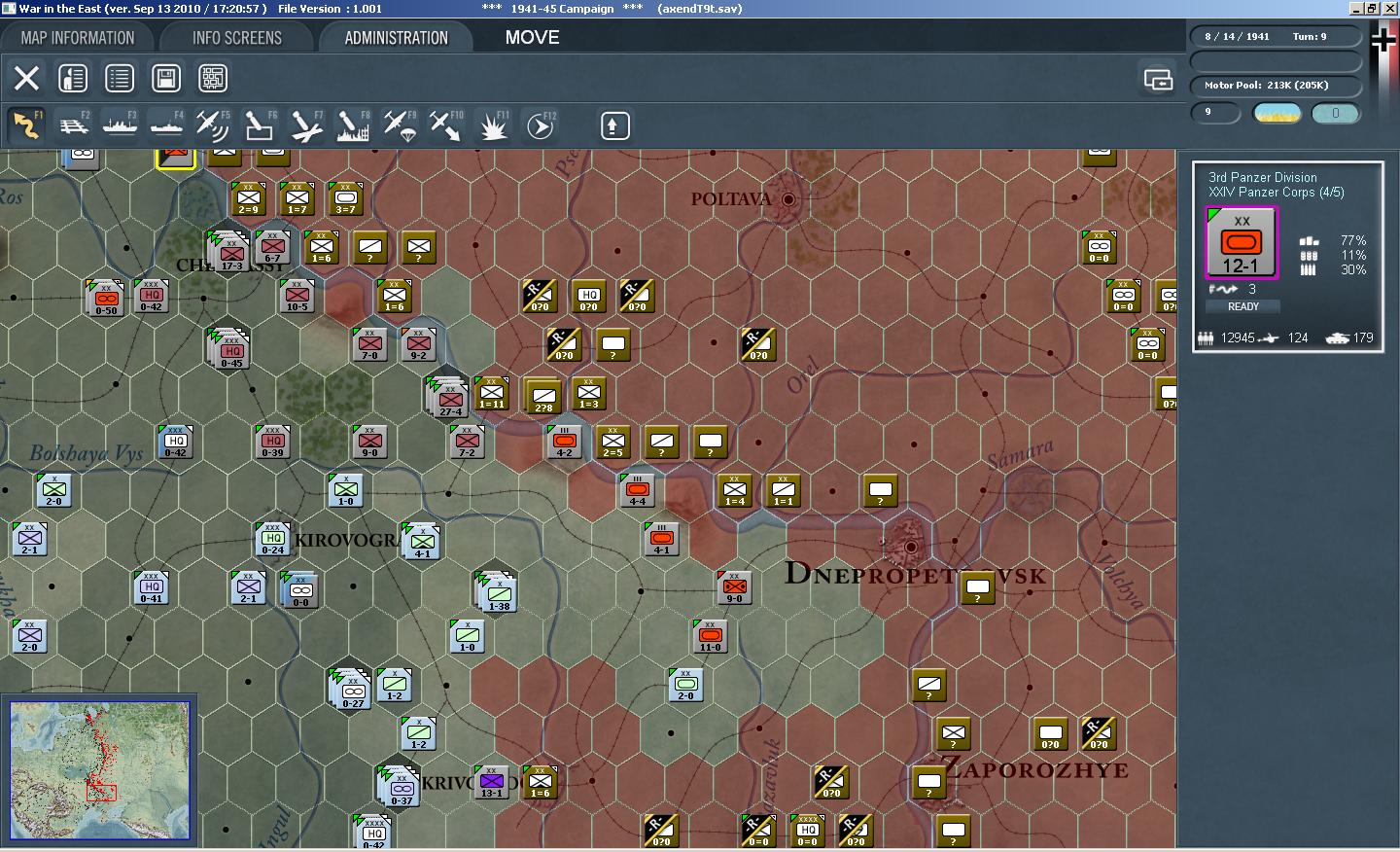
Task: Toggle F5 Air recon mode
Action: tap(213, 125)
